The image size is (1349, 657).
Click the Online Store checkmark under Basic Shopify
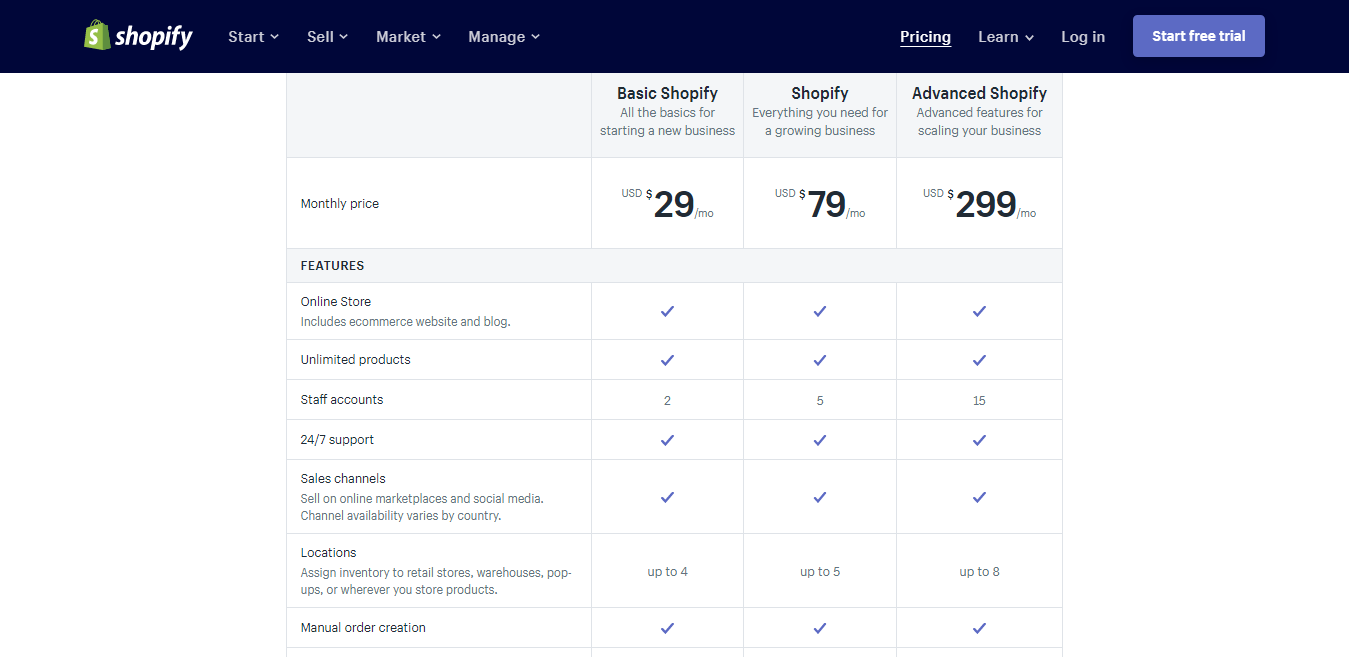tap(667, 311)
